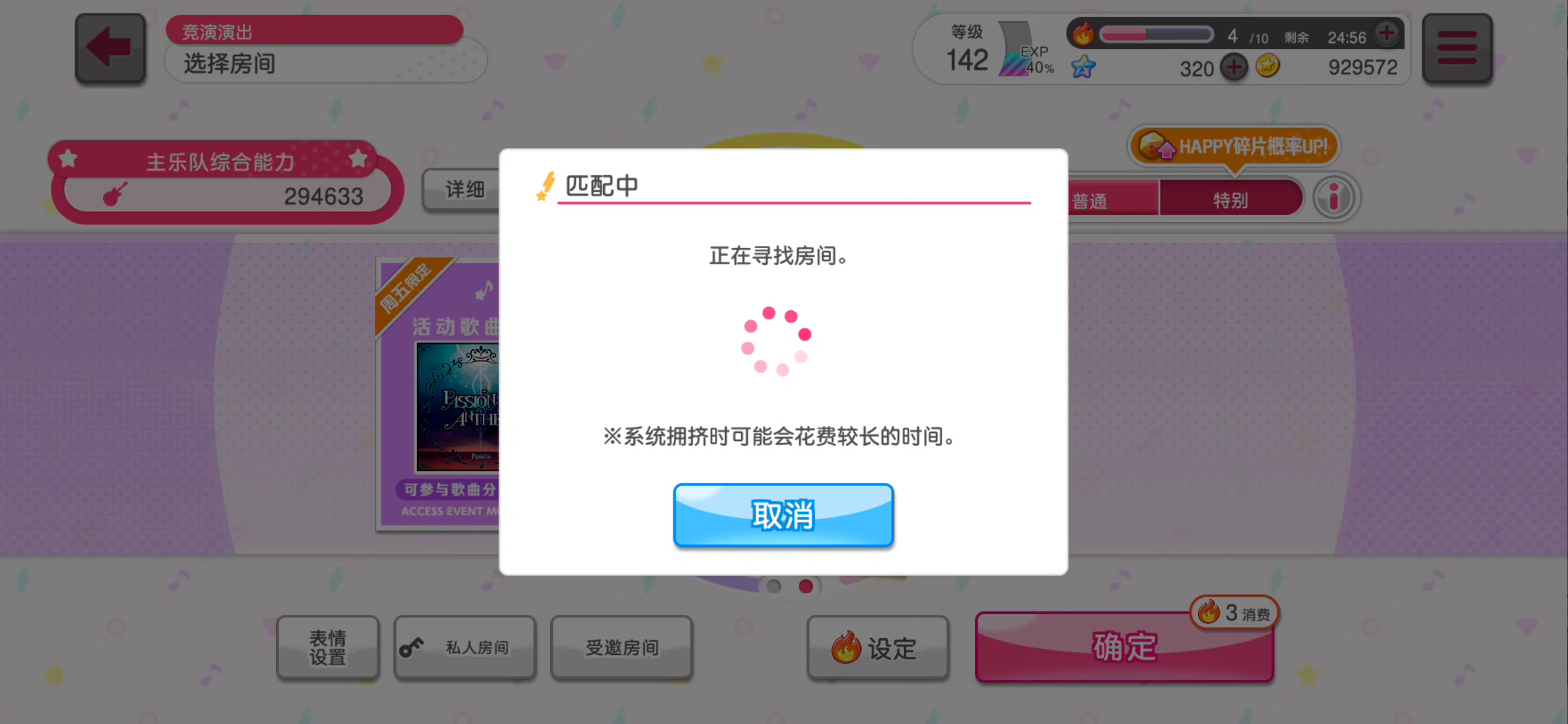Add stars with the plus beside 320
This screenshot has width=1568, height=724.
[x=1234, y=67]
